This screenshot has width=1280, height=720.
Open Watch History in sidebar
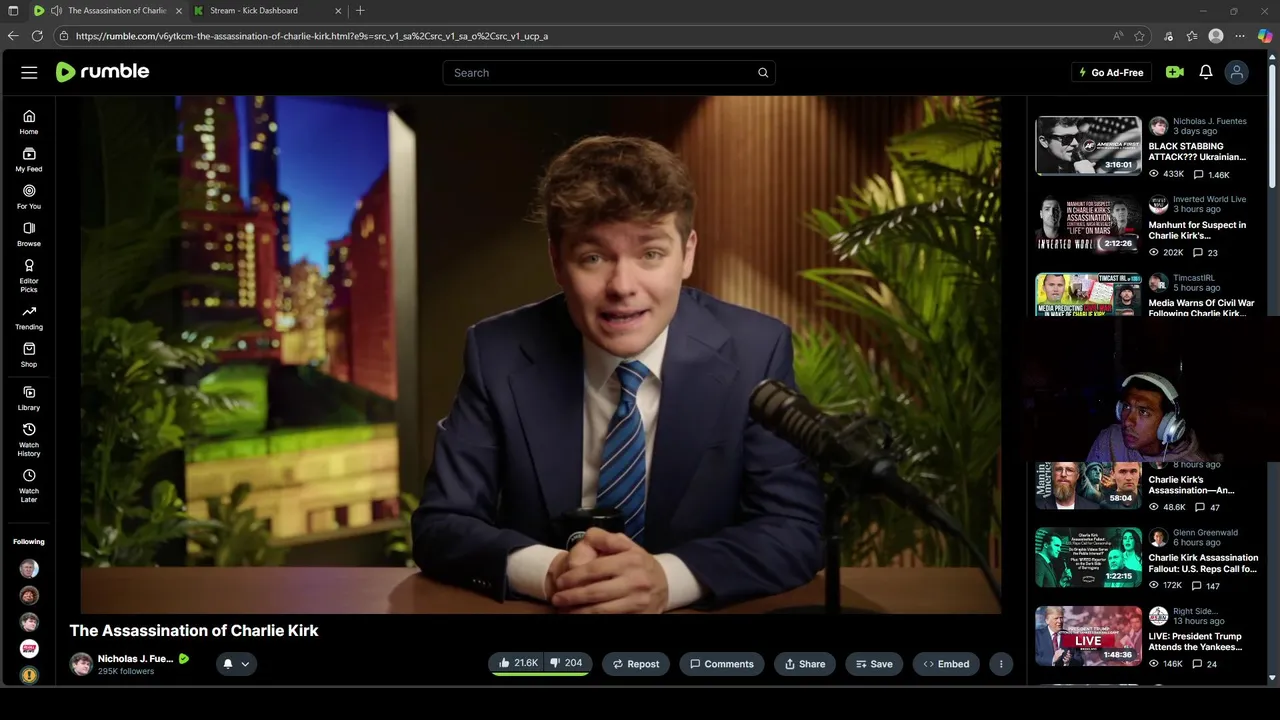(29, 439)
